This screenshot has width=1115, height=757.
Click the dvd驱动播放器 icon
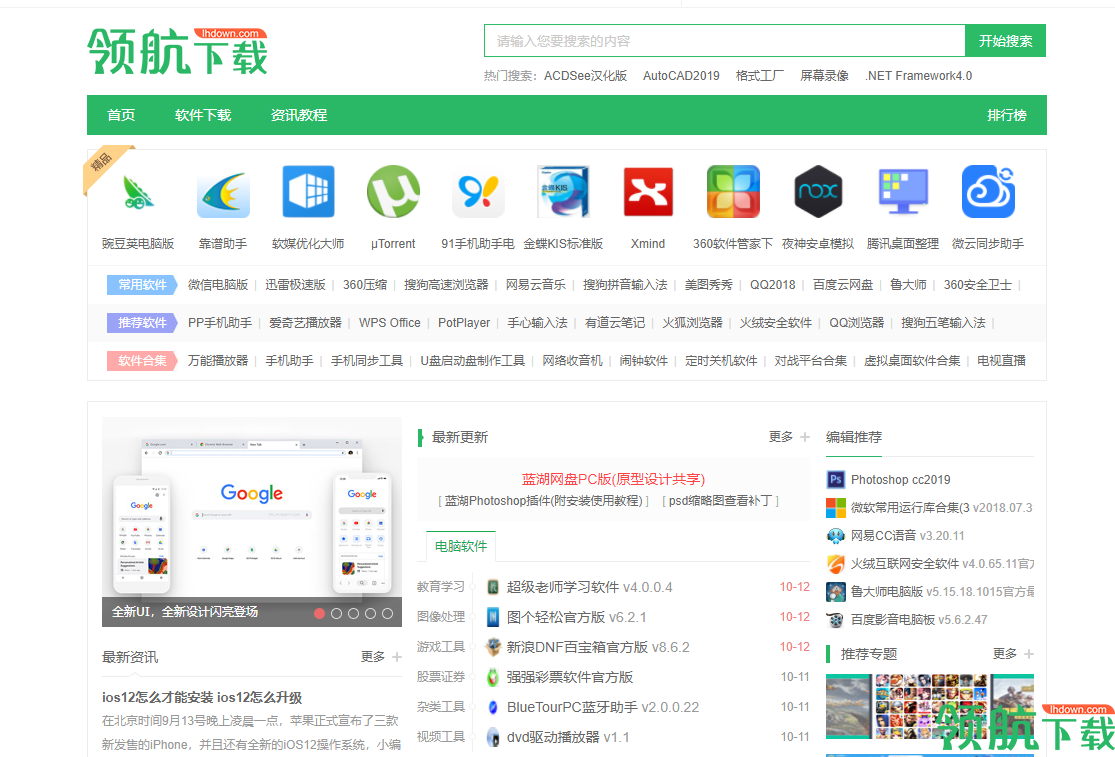[493, 737]
